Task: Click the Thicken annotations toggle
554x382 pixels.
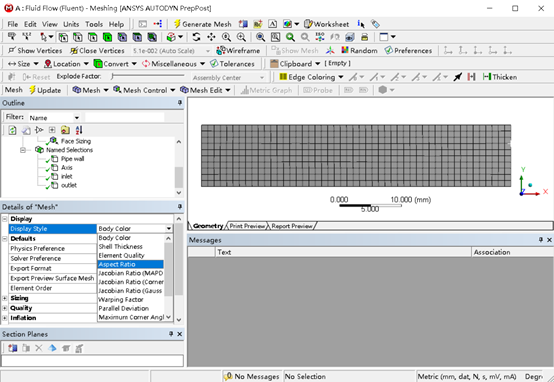Action: [x=500, y=77]
